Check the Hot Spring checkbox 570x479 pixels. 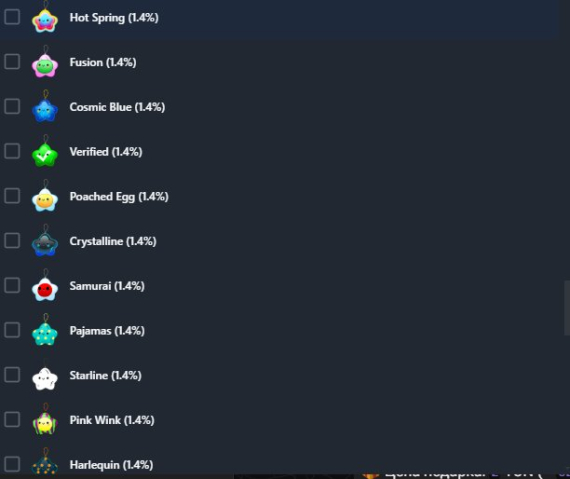click(12, 17)
